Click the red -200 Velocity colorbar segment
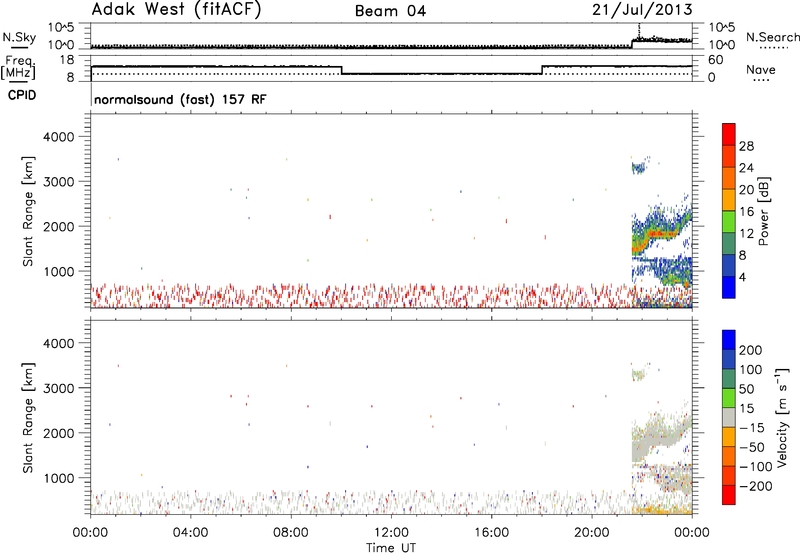 click(729, 495)
